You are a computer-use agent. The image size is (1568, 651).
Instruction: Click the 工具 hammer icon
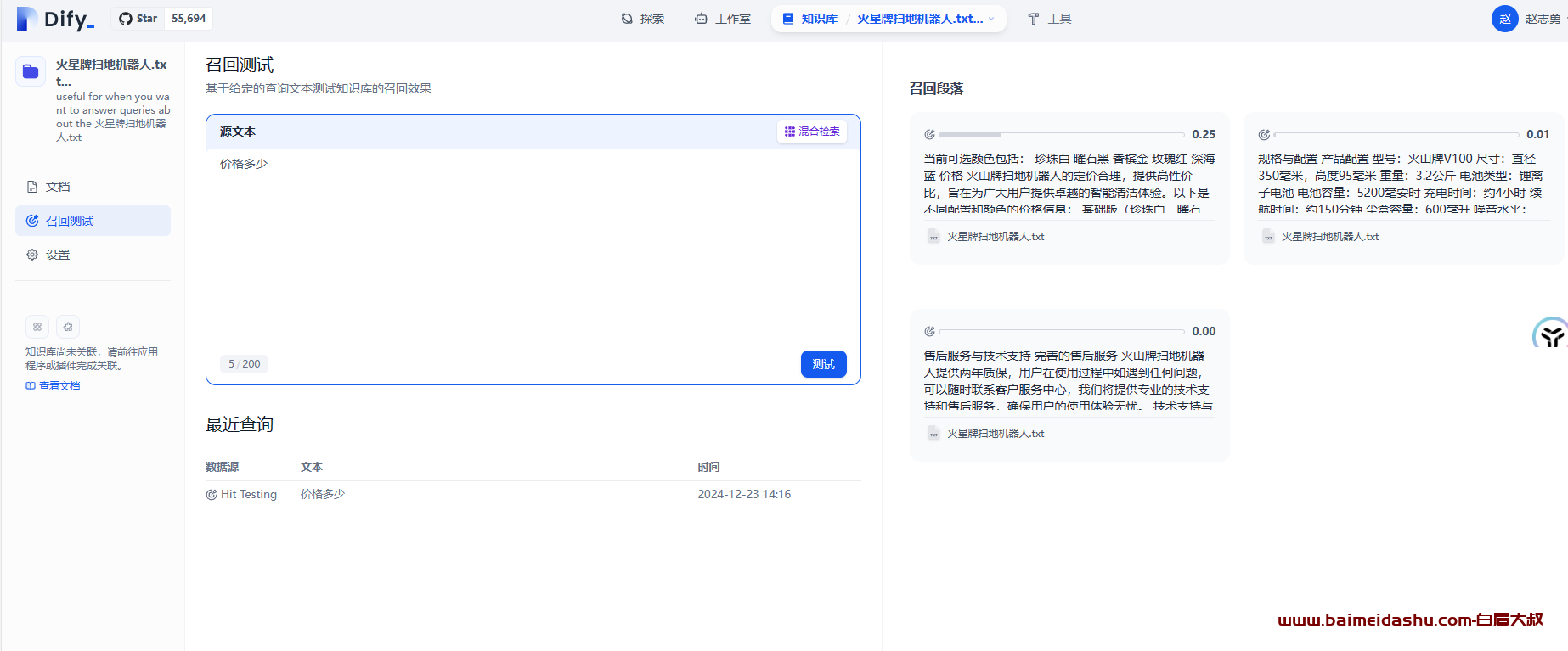[1034, 19]
